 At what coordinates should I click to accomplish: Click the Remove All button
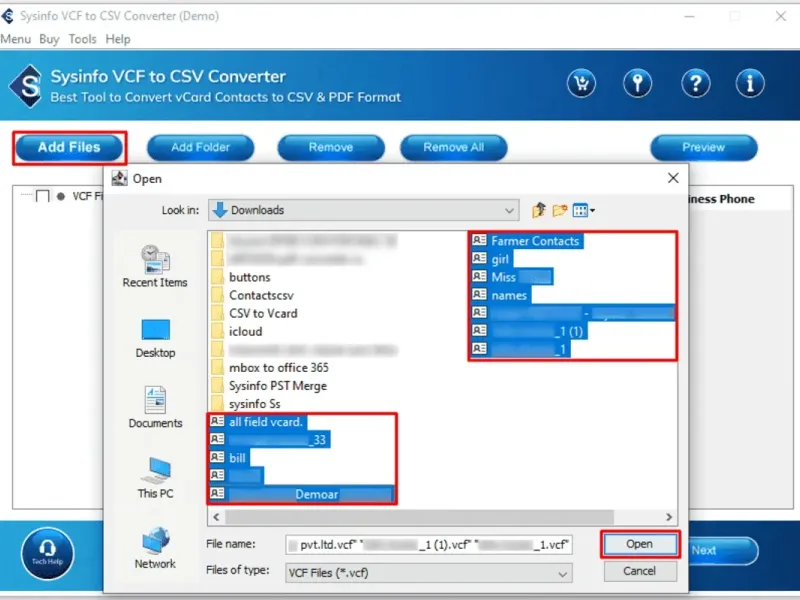(x=454, y=147)
